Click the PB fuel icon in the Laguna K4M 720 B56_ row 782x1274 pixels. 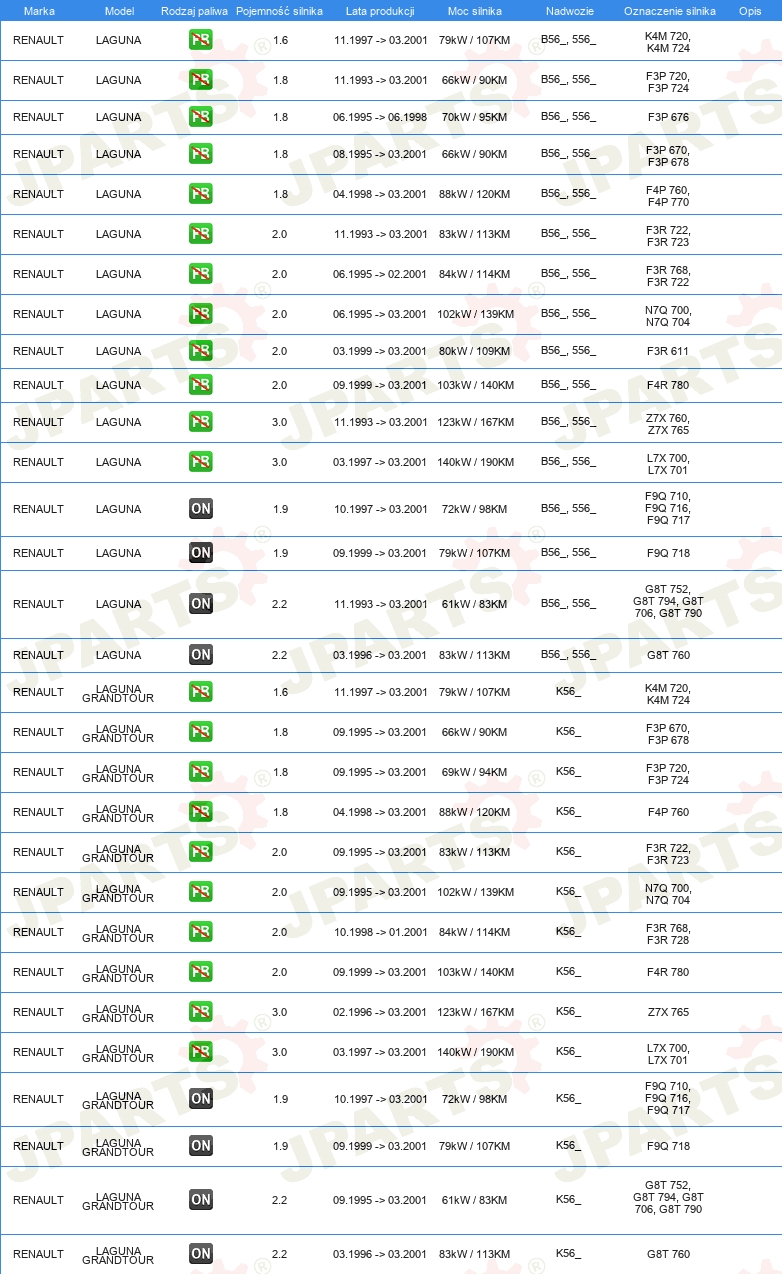pyautogui.click(x=200, y=41)
